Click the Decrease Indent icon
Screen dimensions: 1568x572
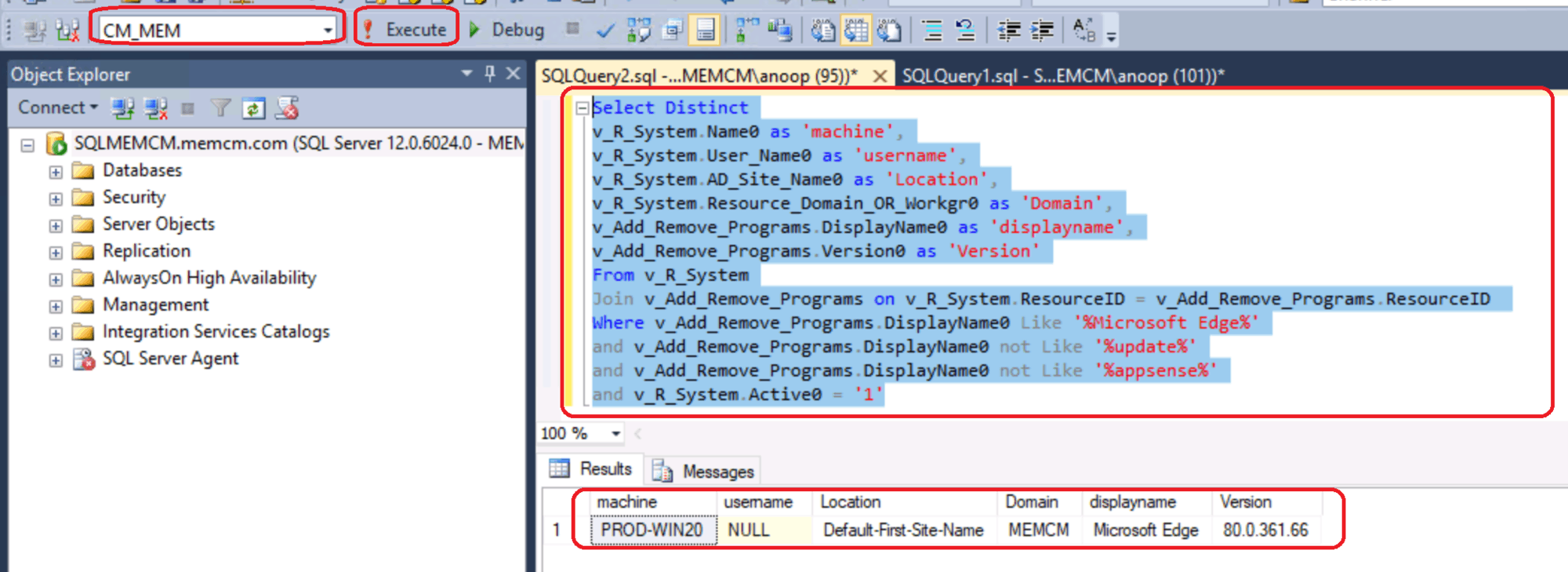[1008, 31]
